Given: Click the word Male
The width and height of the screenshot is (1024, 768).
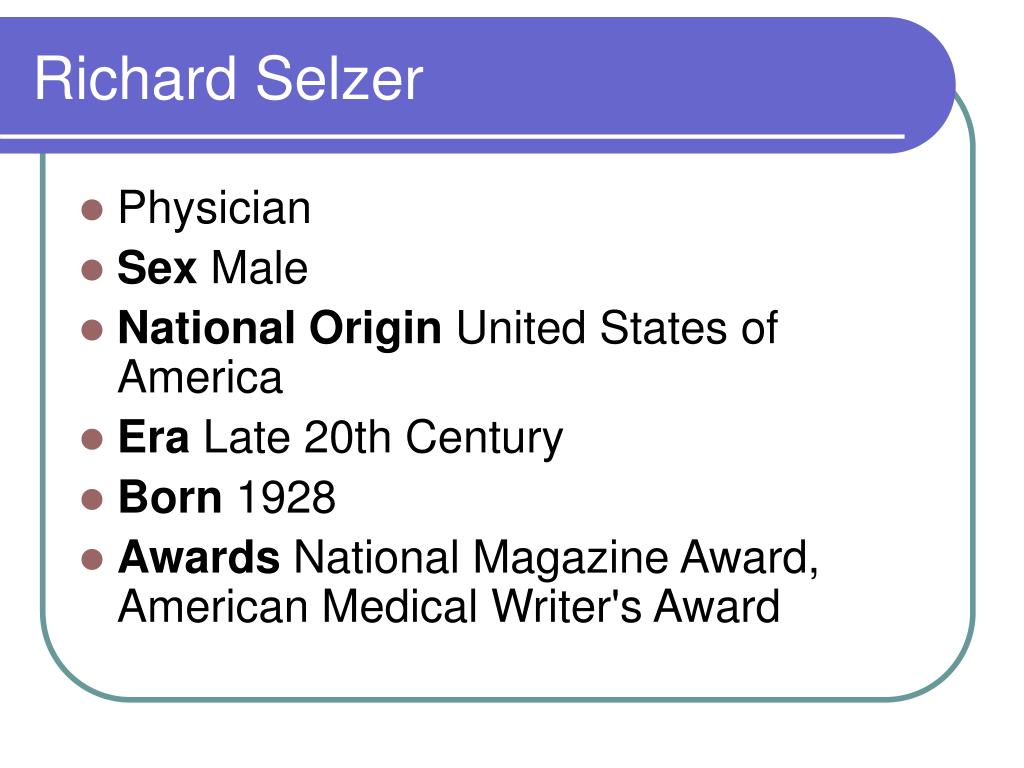Looking at the screenshot, I should 259,268.
